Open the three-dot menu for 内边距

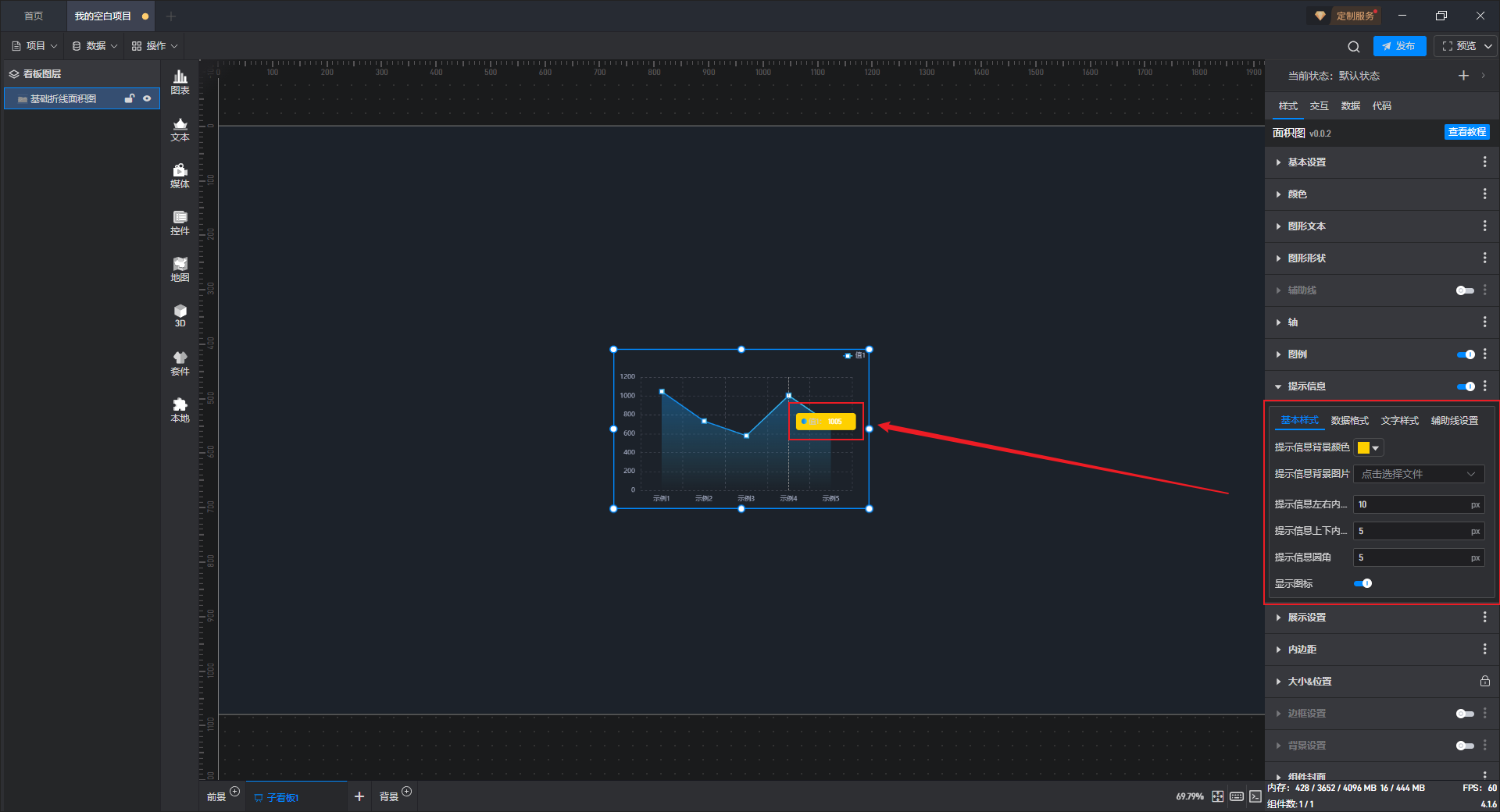(1484, 650)
